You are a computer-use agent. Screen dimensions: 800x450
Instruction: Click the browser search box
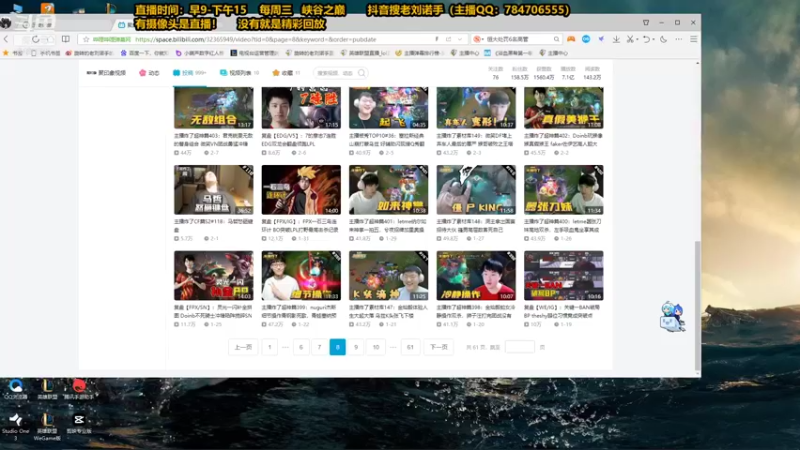click(517, 39)
